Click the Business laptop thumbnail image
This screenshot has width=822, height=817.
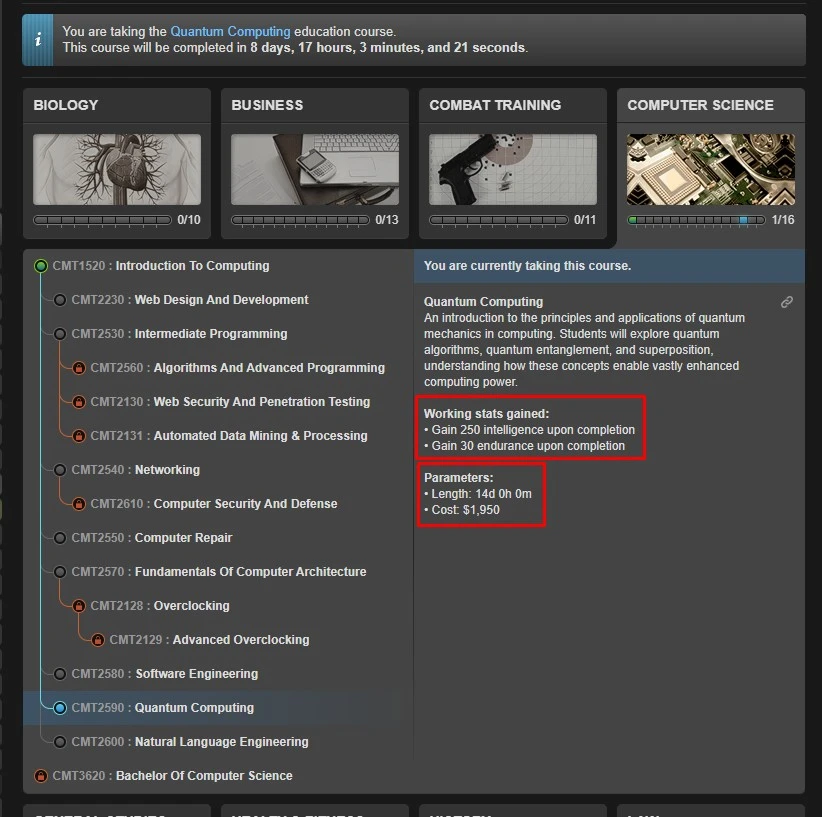click(314, 169)
